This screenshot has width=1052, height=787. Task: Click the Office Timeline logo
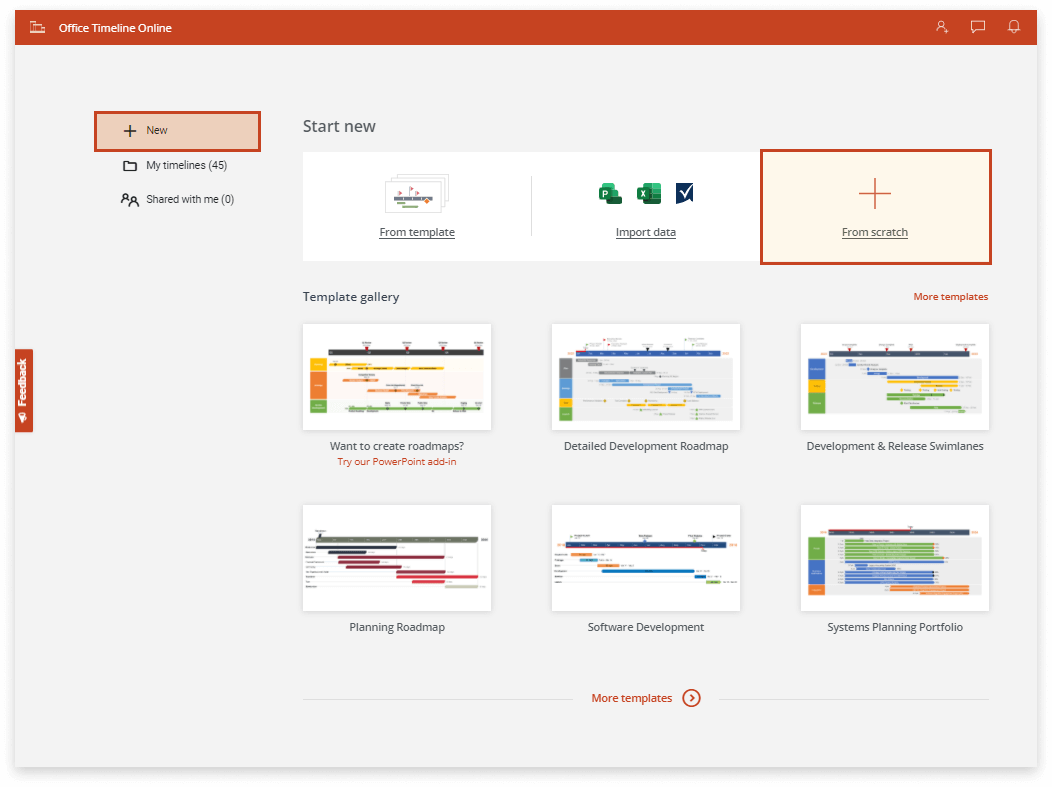tap(36, 27)
